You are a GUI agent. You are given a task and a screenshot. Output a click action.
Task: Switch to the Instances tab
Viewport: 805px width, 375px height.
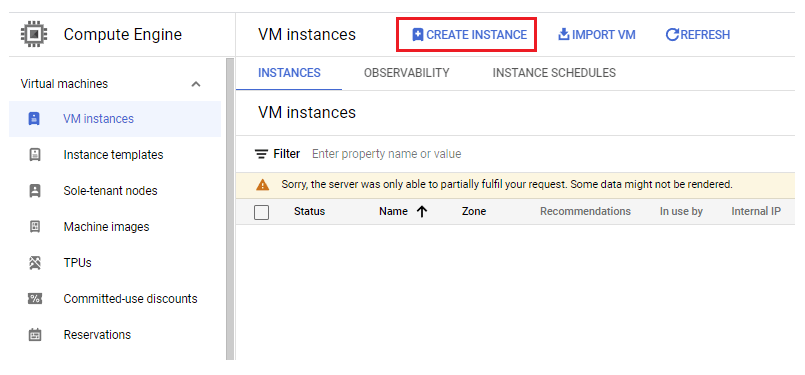click(x=289, y=73)
